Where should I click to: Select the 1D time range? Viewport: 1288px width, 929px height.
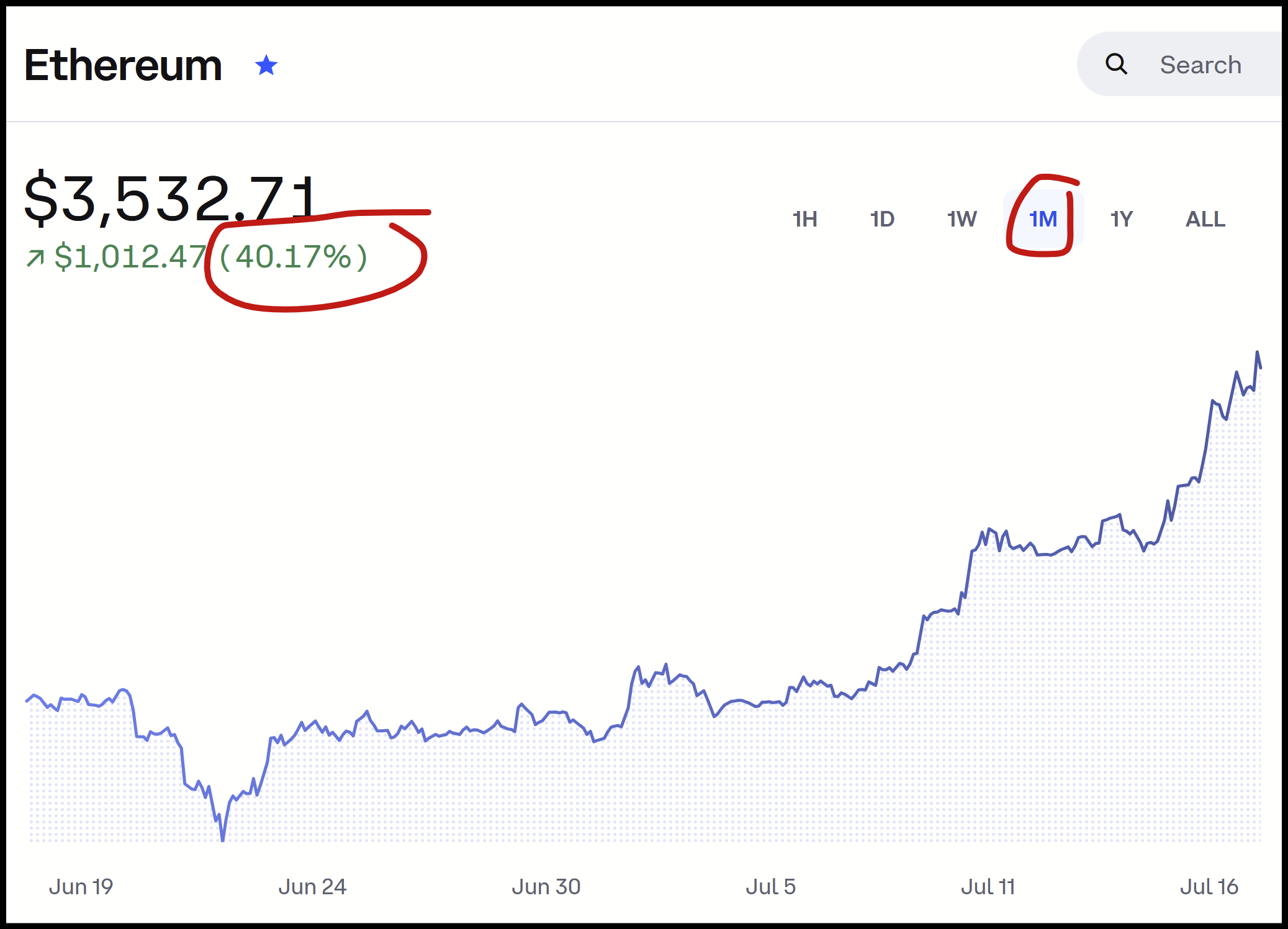882,219
